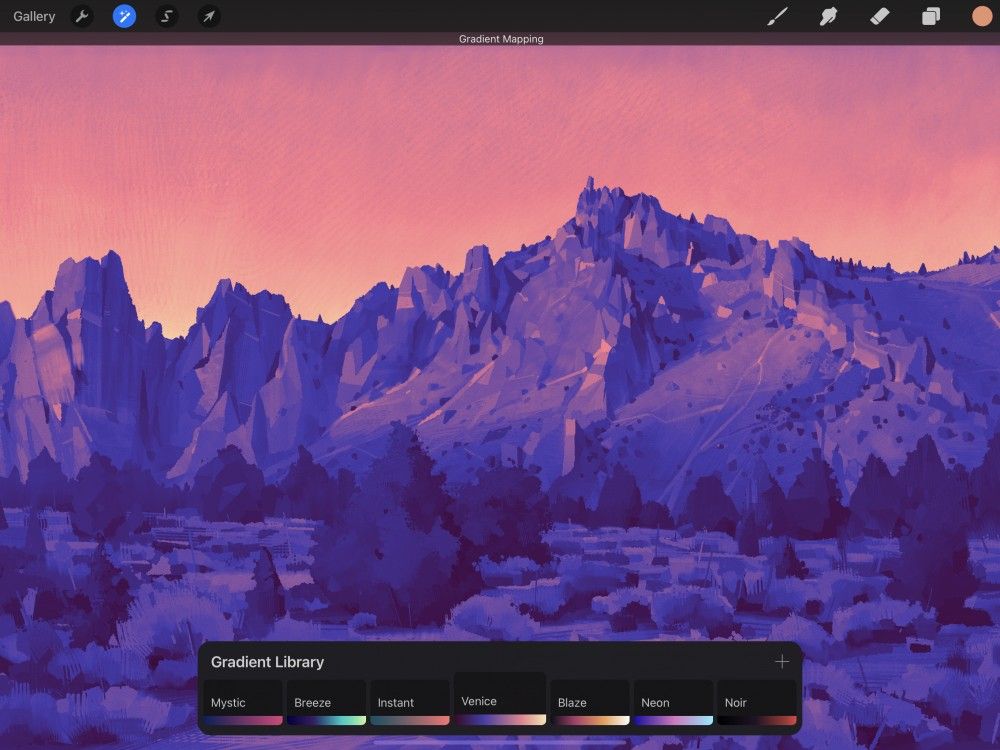Add a new gradient with the plus button

[782, 662]
